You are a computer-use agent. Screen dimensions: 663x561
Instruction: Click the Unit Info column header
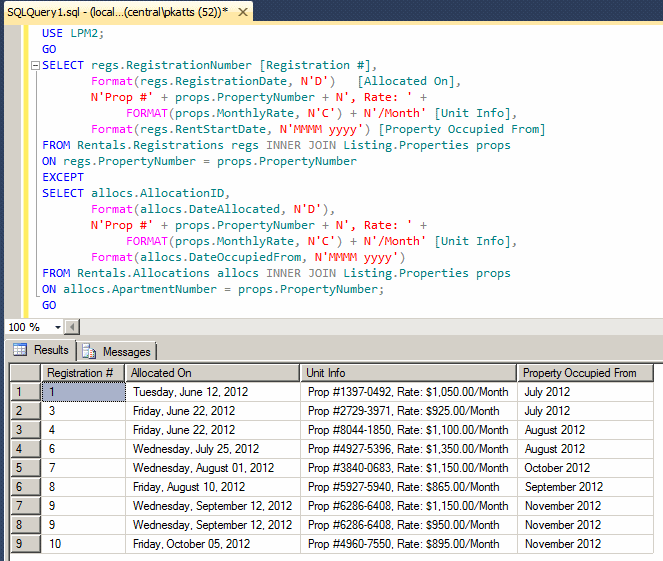coord(408,373)
